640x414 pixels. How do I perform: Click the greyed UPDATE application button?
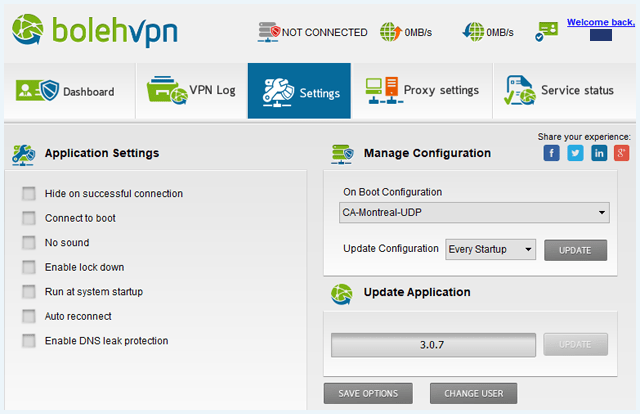[x=576, y=344]
